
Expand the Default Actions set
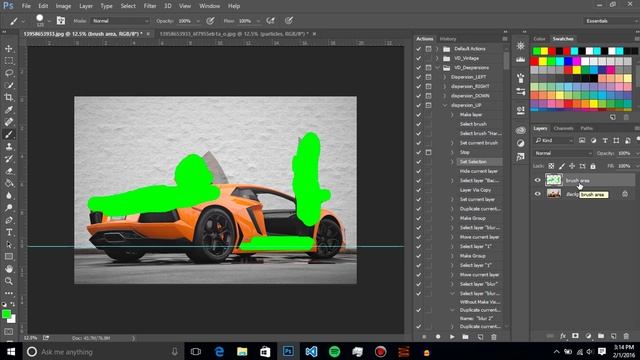(438, 49)
